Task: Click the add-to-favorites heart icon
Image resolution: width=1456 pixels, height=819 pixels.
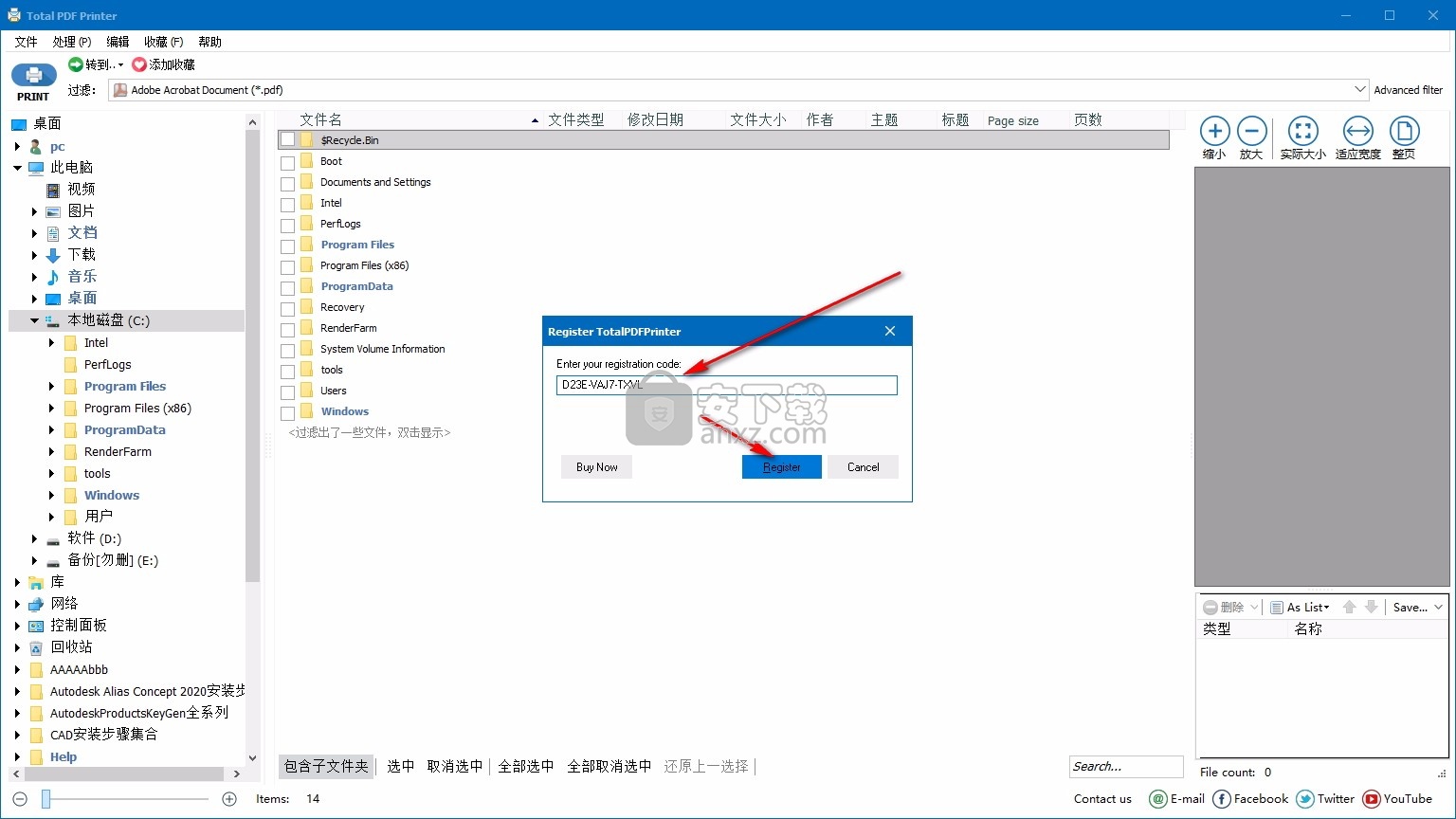Action: pyautogui.click(x=139, y=64)
